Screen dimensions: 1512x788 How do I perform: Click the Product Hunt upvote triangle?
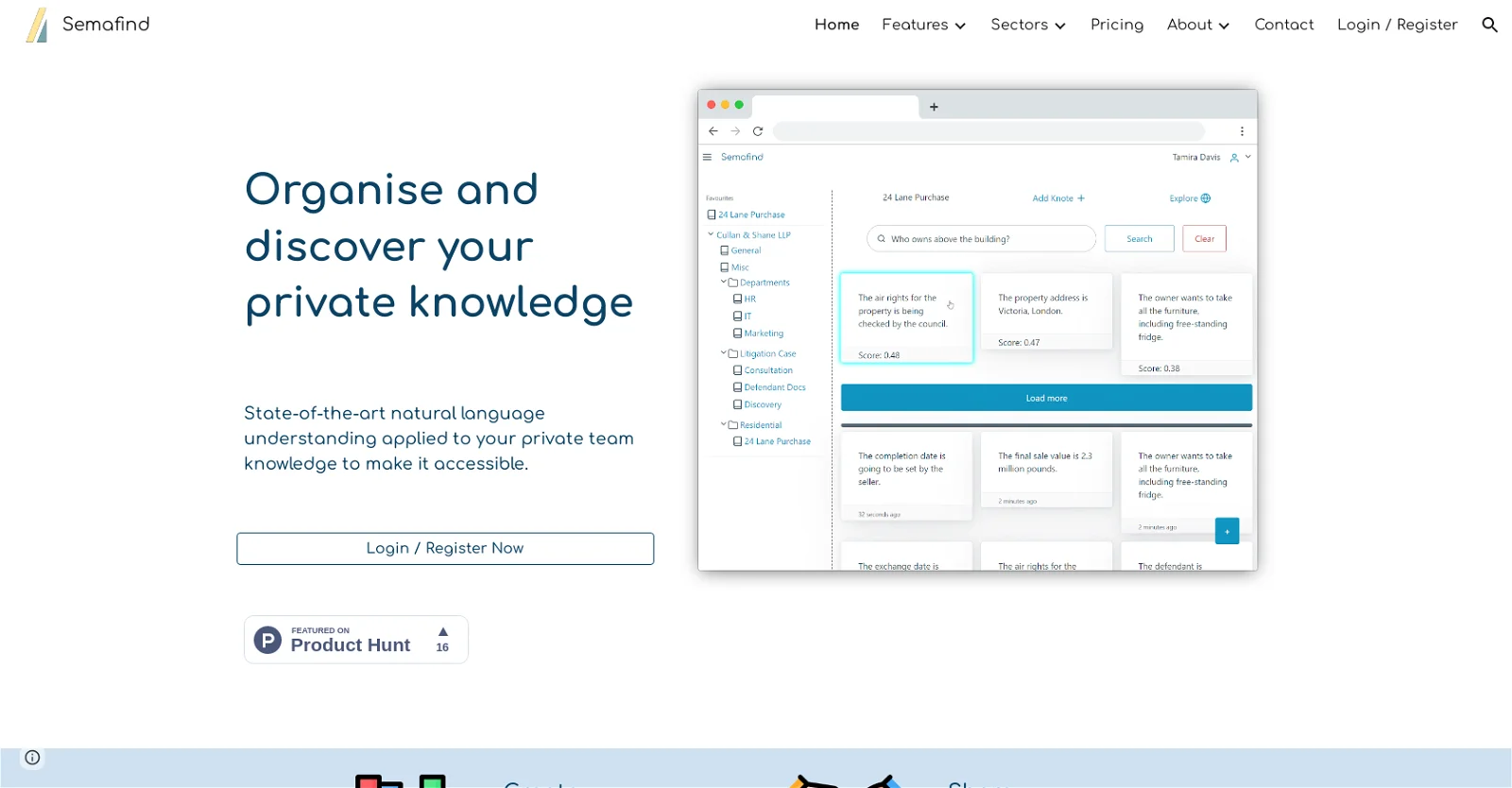pos(442,631)
